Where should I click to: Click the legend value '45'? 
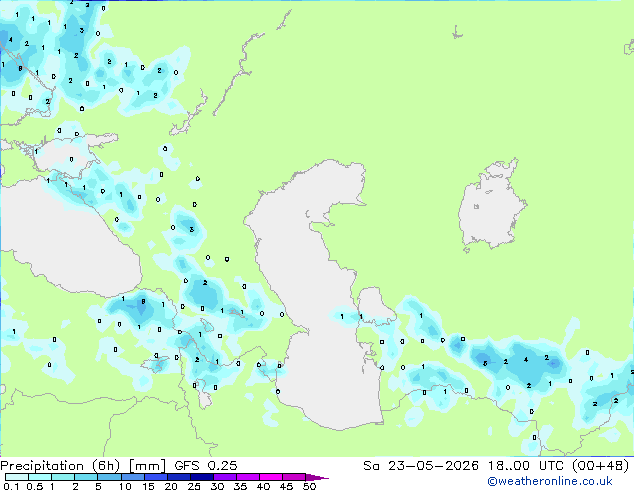286,486
